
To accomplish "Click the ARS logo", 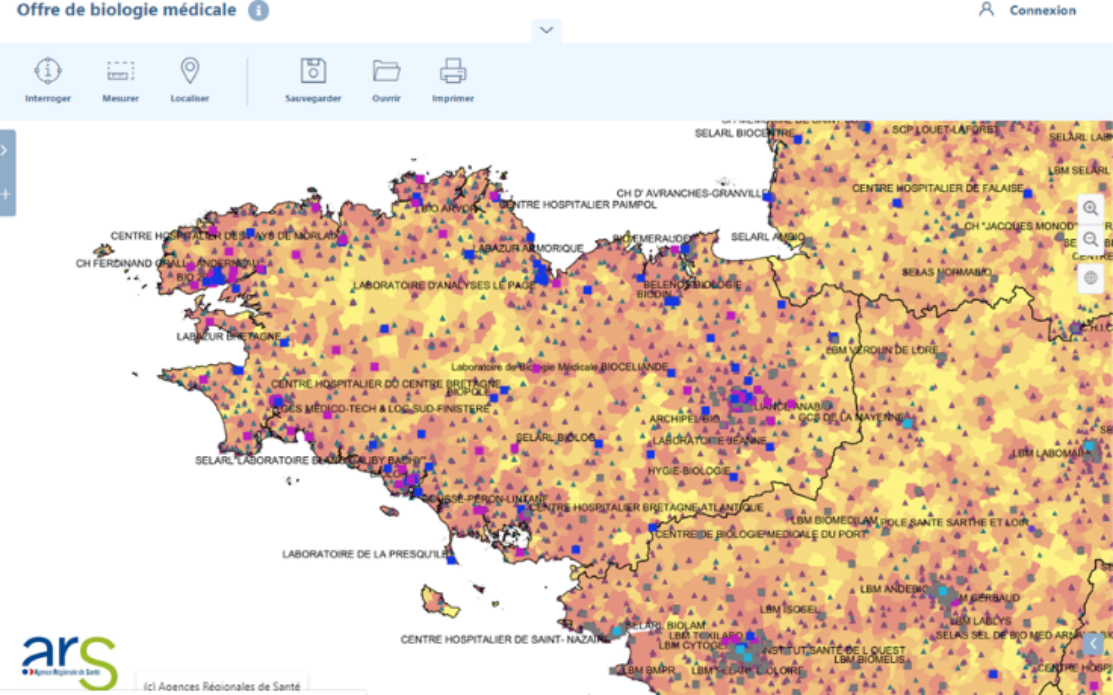I will (x=69, y=662).
